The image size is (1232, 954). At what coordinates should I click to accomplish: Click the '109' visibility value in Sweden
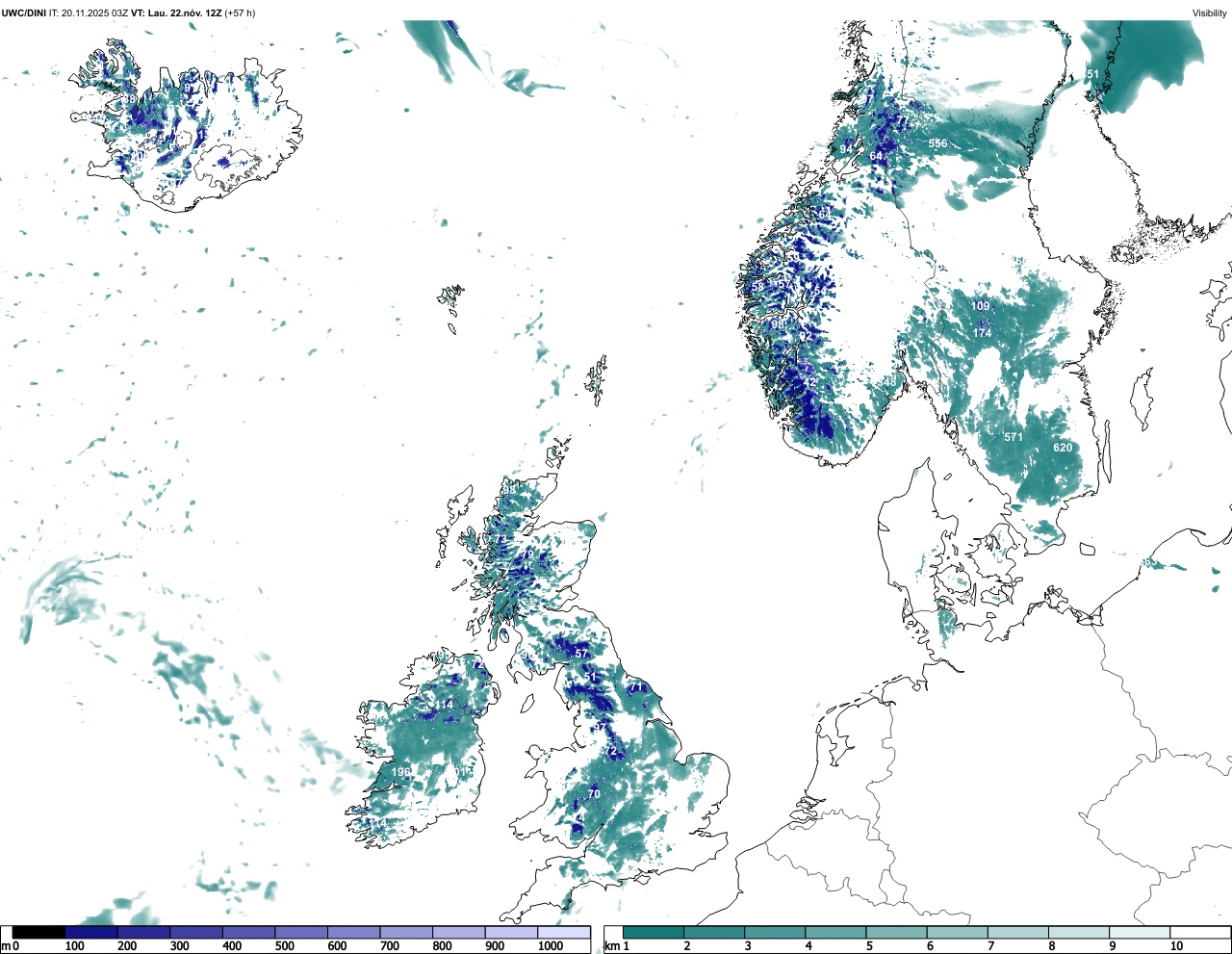980,306
